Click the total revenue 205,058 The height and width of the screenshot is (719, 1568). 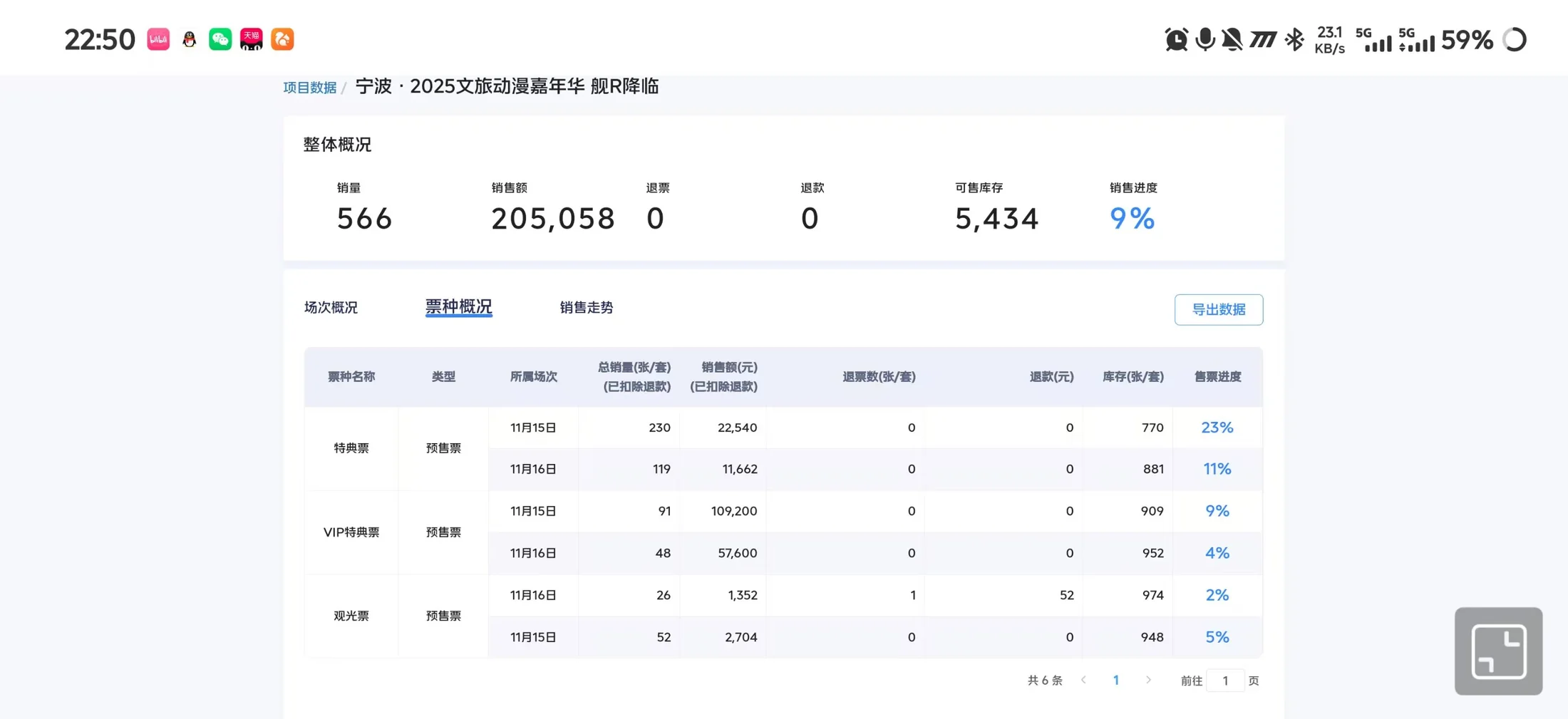(x=553, y=219)
